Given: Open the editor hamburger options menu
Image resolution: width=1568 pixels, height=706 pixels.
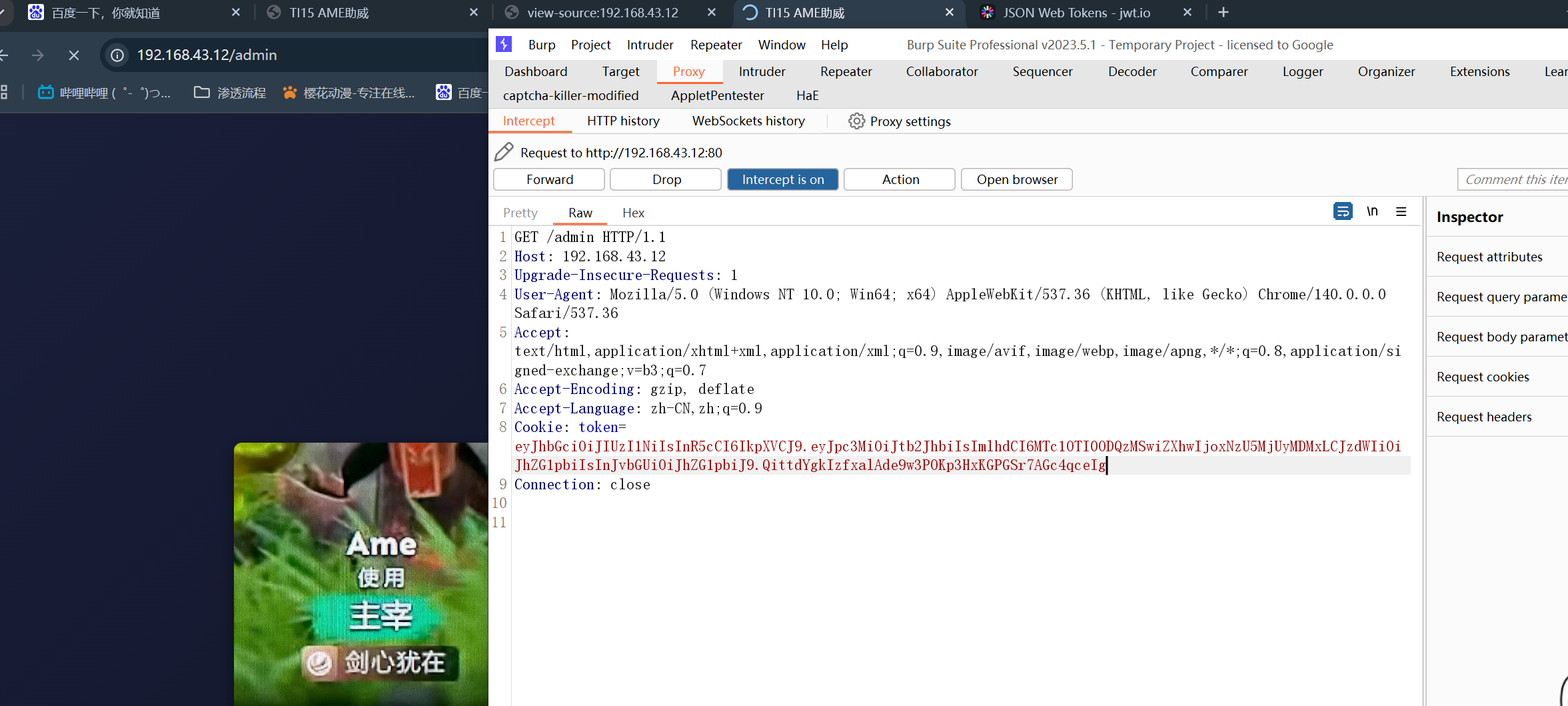Looking at the screenshot, I should pyautogui.click(x=1401, y=211).
